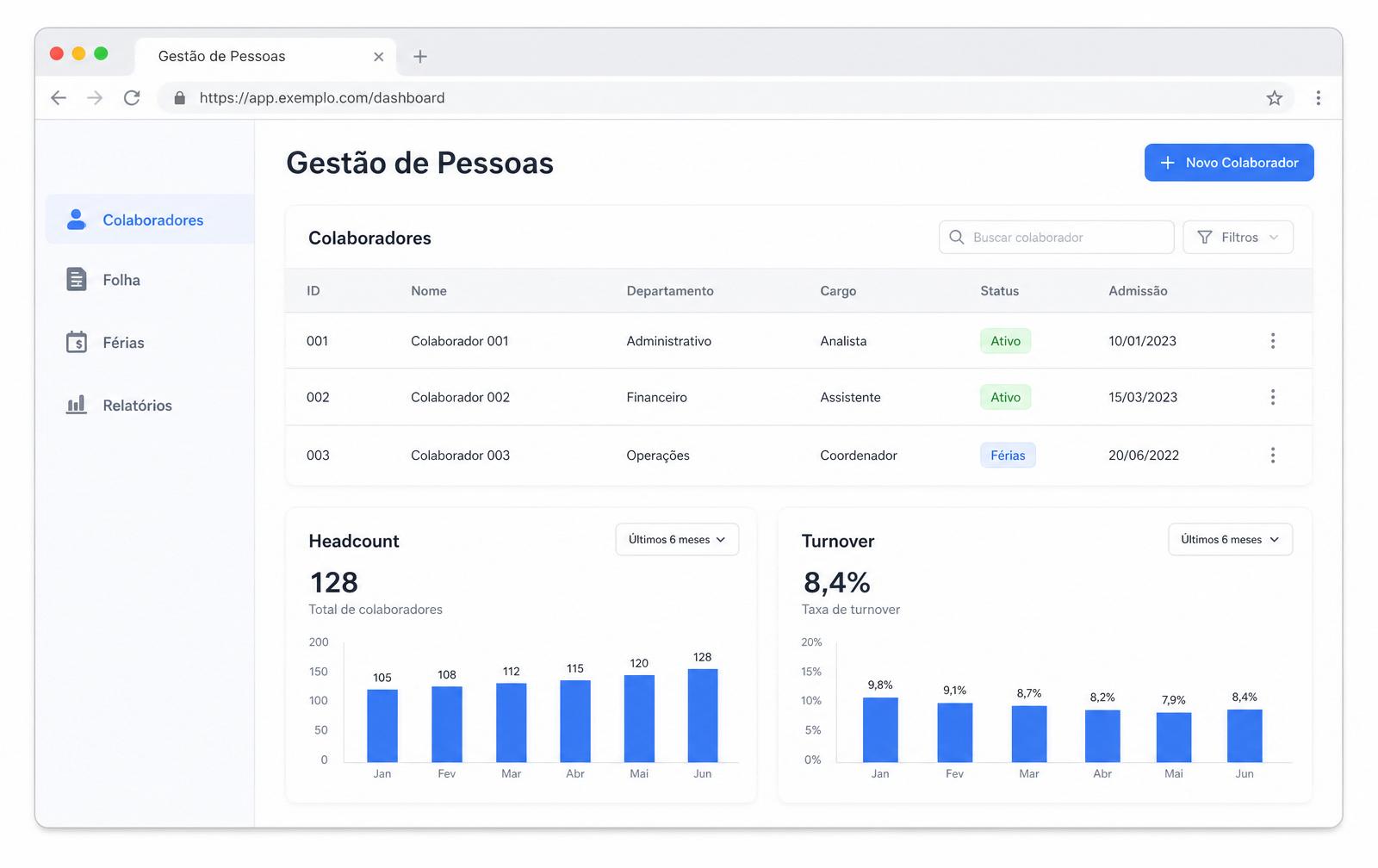Click the Coordenador cargo cell
1378x868 pixels.
click(859, 456)
